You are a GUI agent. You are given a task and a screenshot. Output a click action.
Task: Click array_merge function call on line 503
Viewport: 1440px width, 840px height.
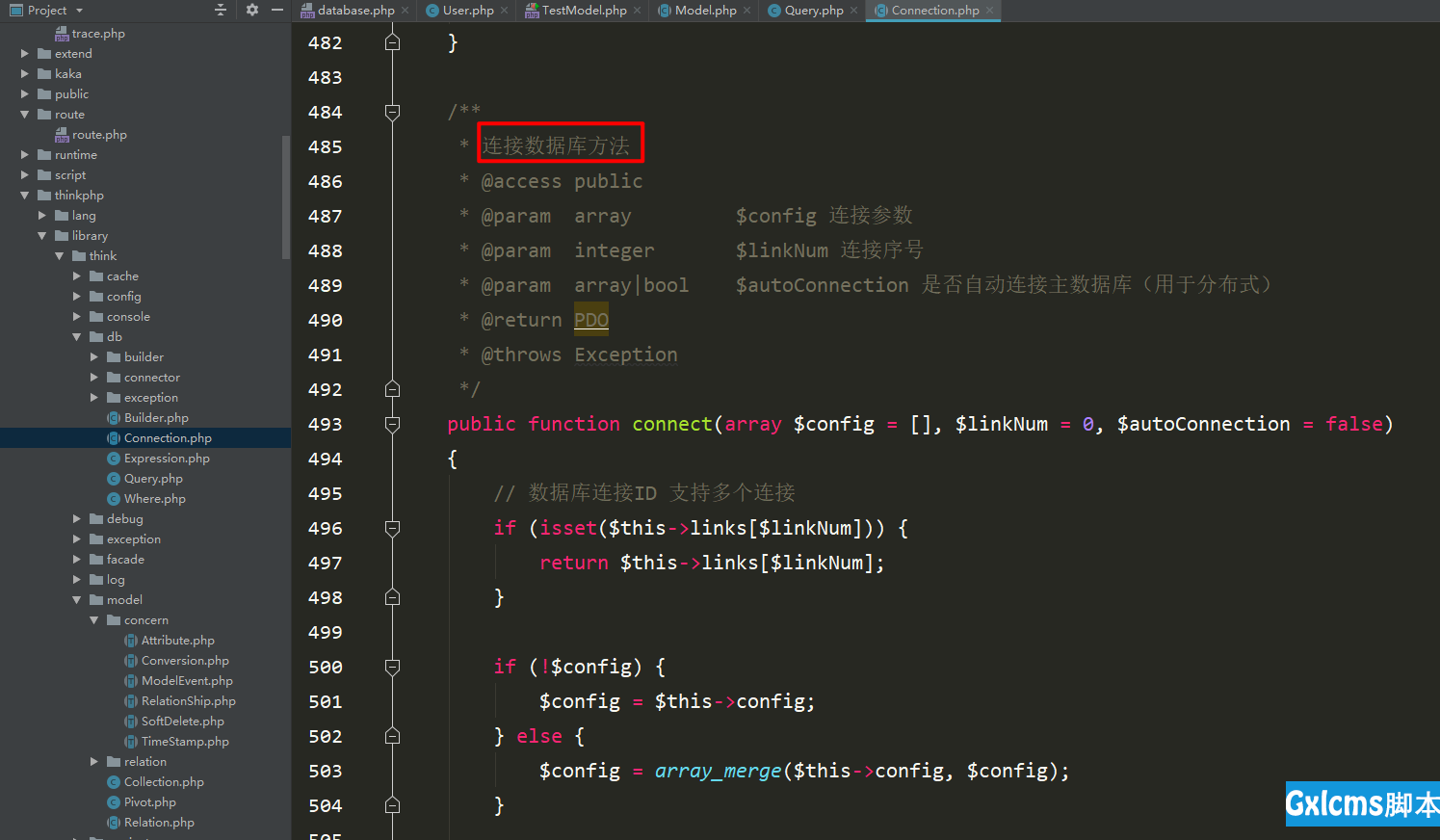click(718, 771)
